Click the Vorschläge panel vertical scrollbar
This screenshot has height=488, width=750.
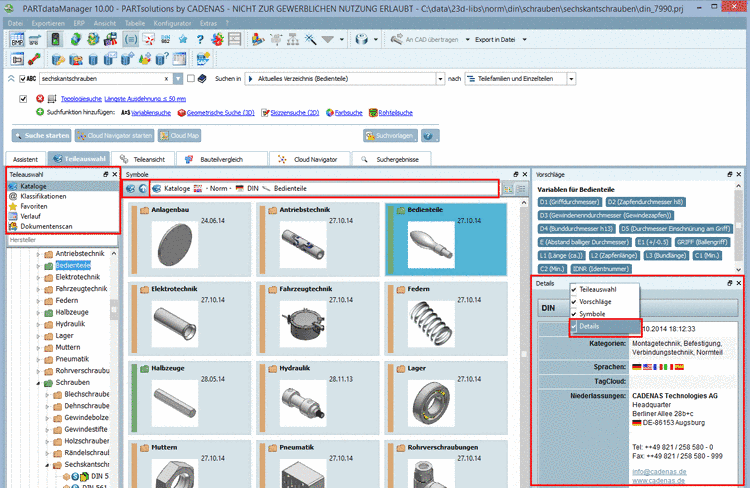[x=739, y=227]
